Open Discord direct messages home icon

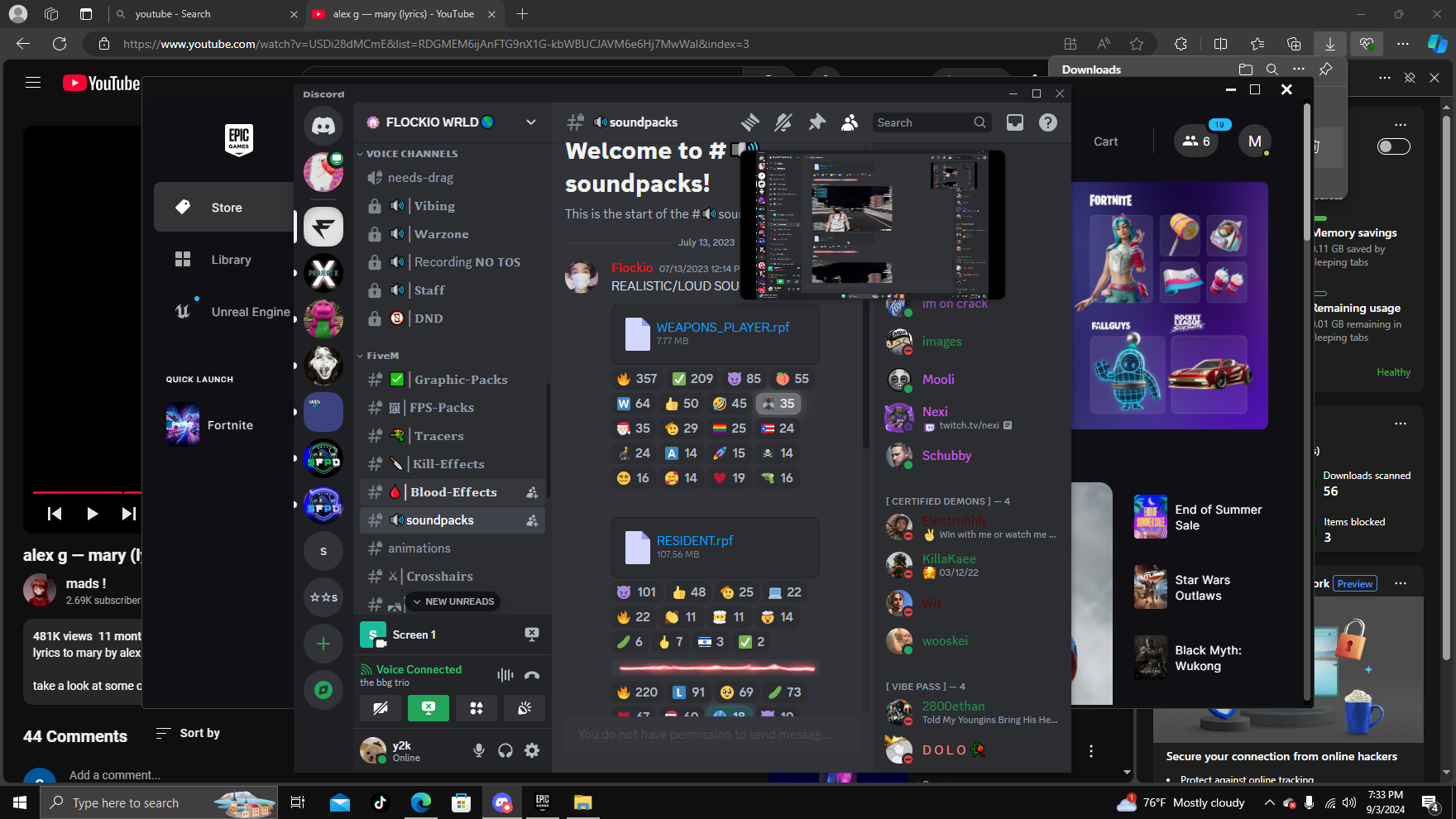tap(323, 126)
